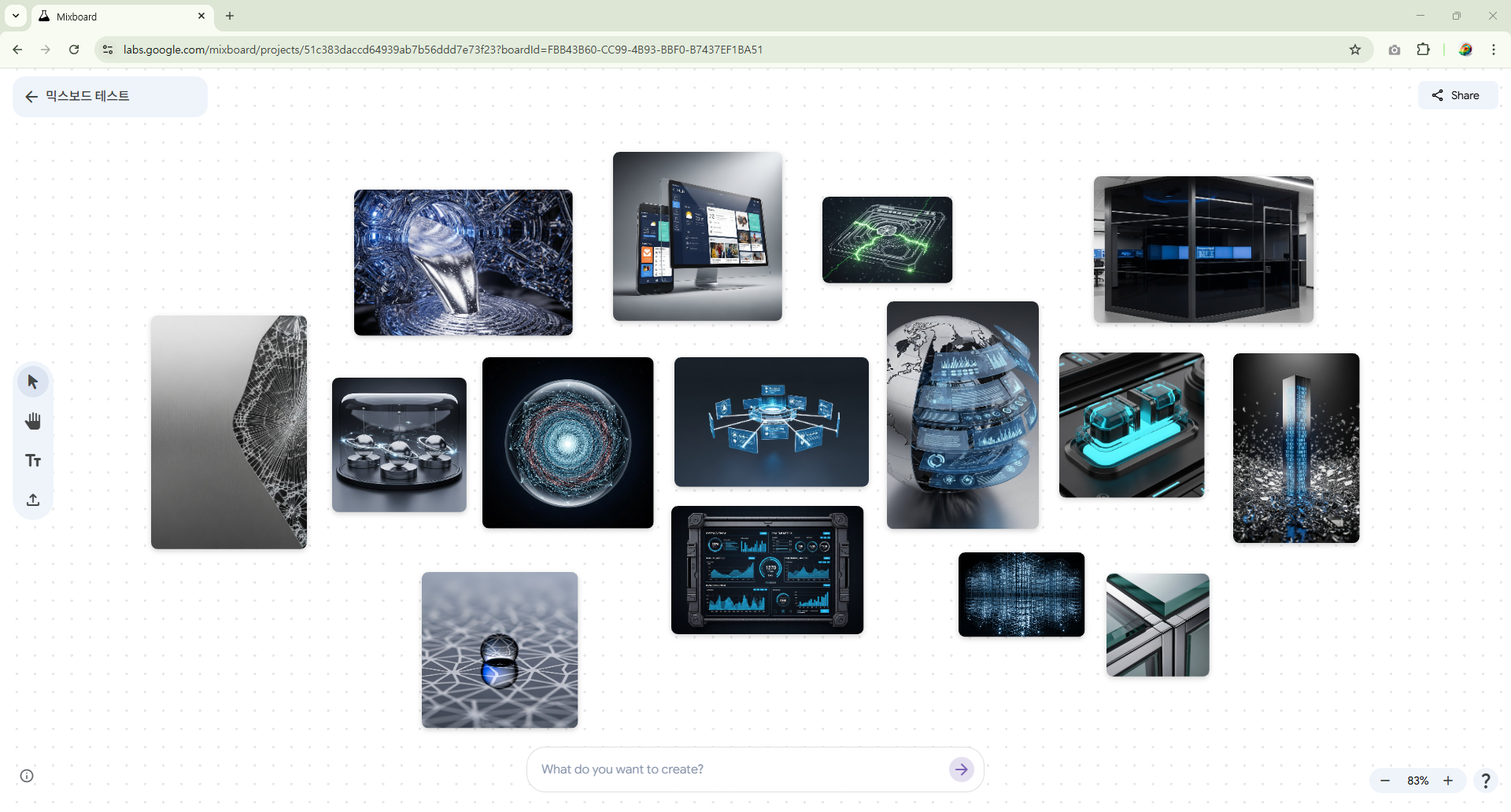Zoom in with the plus button
This screenshot has height=812, width=1511.
tap(1448, 781)
